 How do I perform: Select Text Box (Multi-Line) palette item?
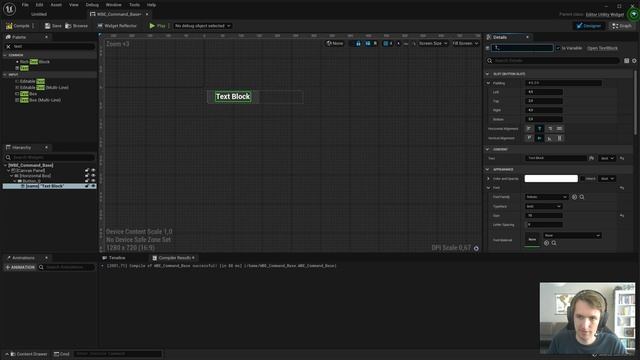click(38, 100)
